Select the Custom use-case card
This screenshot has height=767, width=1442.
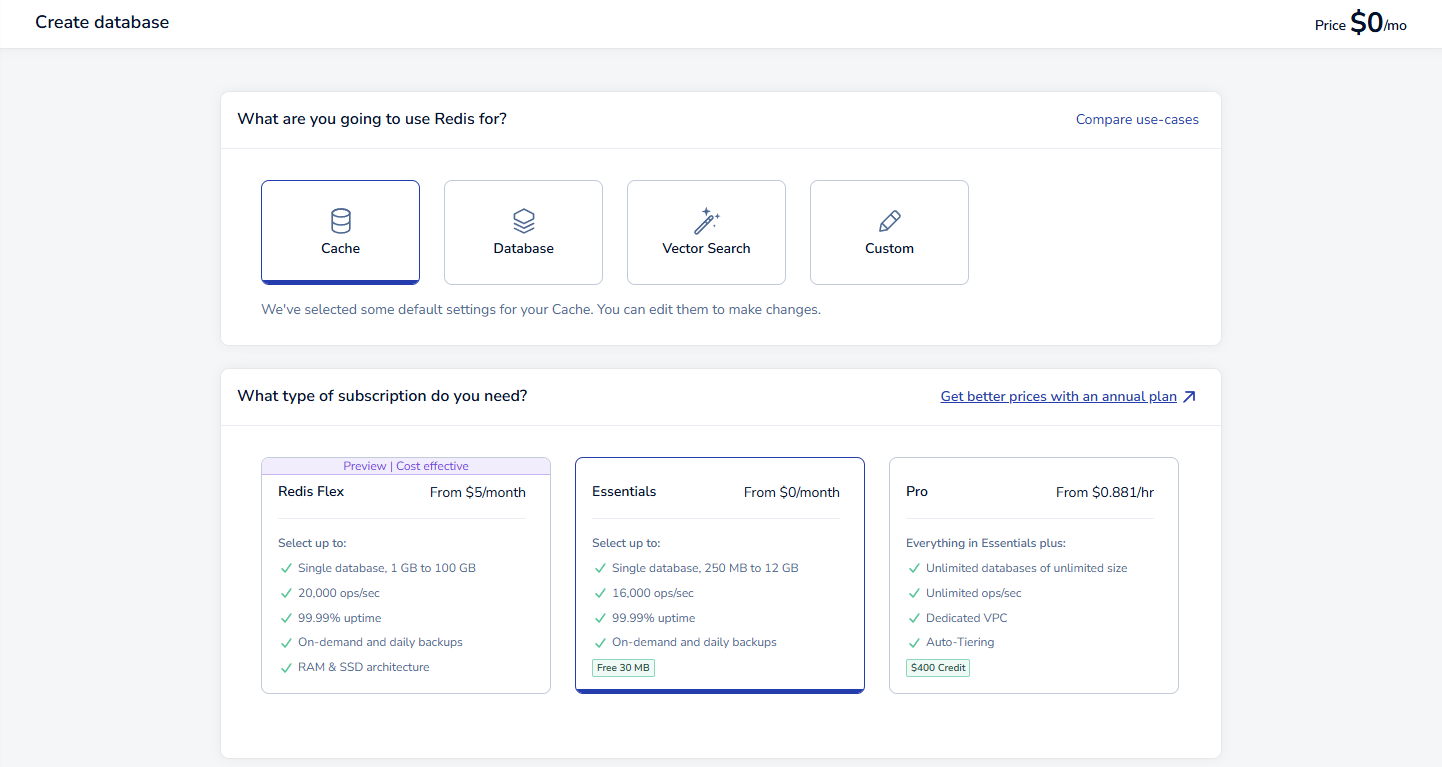(889, 232)
